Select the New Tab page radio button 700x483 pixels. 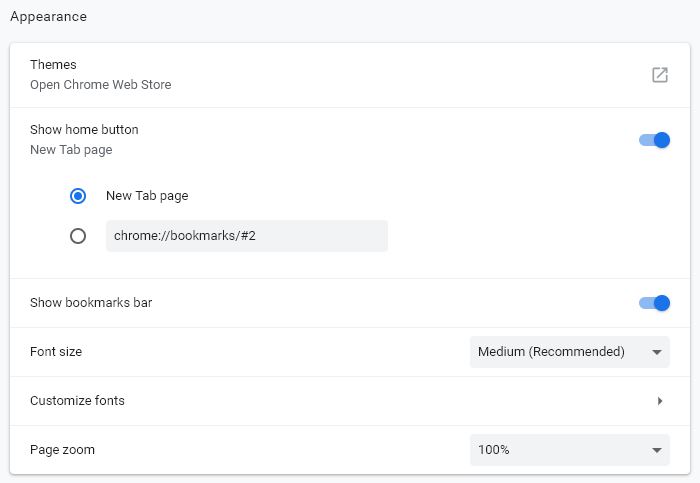[x=78, y=196]
